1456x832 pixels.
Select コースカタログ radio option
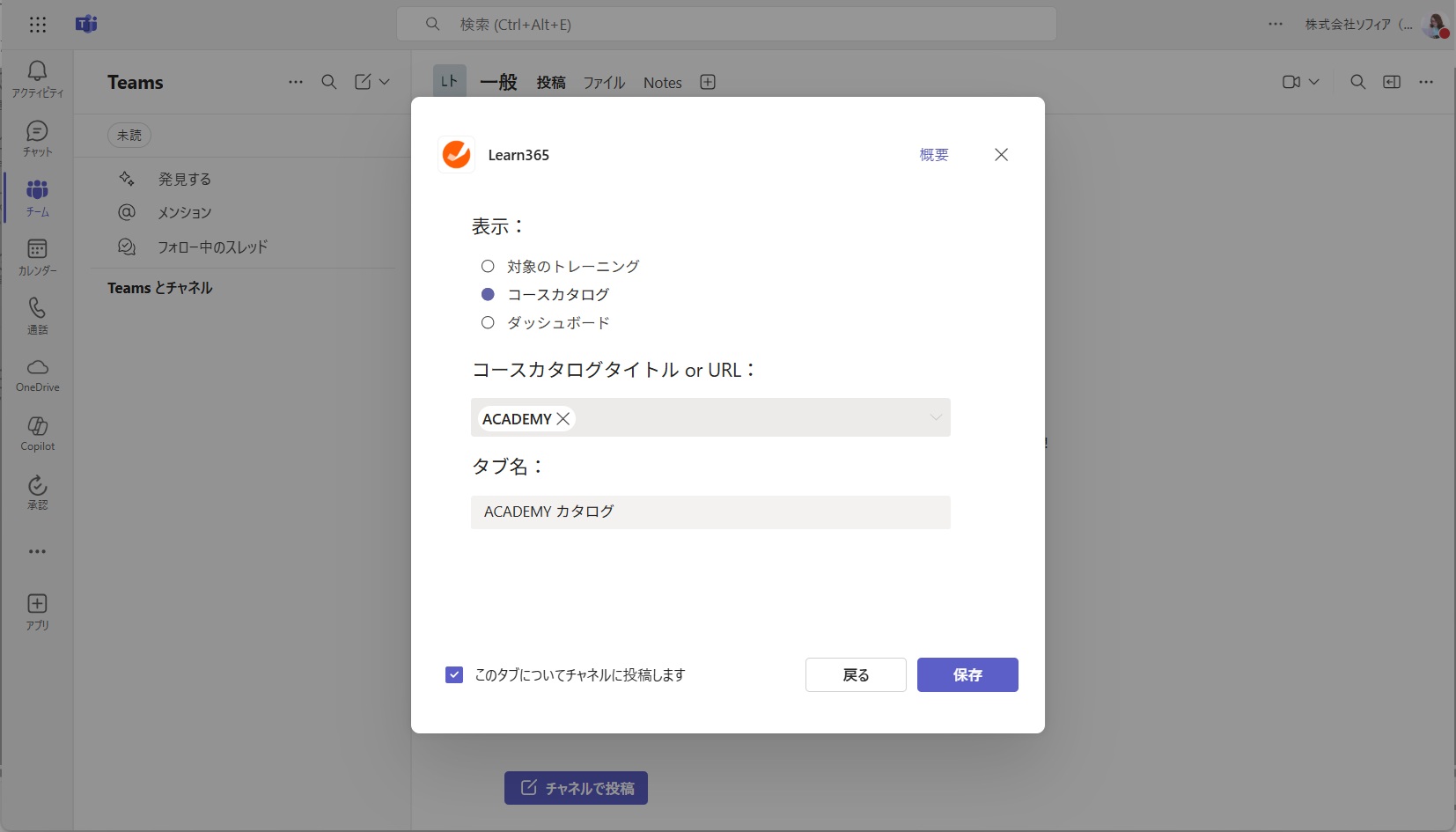point(488,294)
